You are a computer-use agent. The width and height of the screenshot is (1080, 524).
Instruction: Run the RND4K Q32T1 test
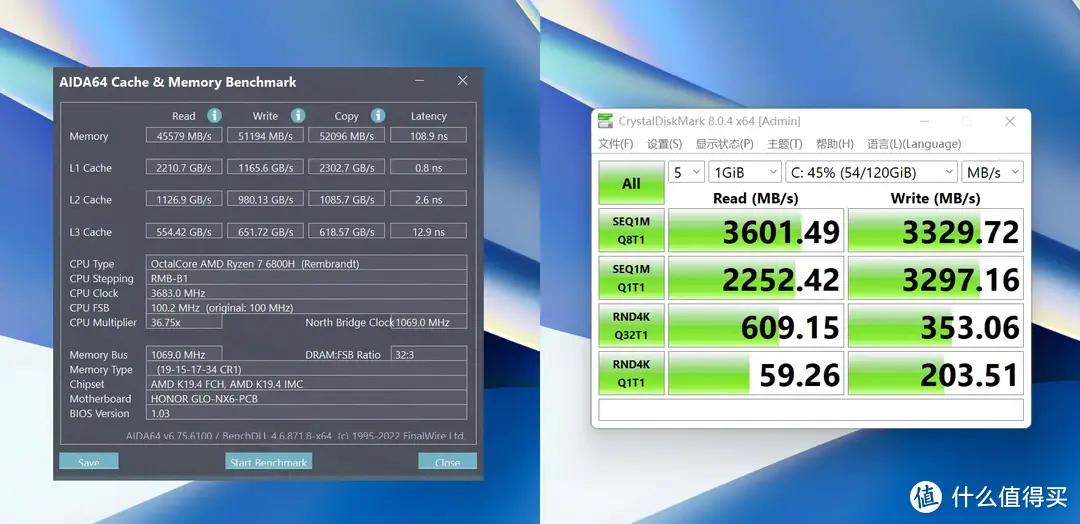coord(632,325)
